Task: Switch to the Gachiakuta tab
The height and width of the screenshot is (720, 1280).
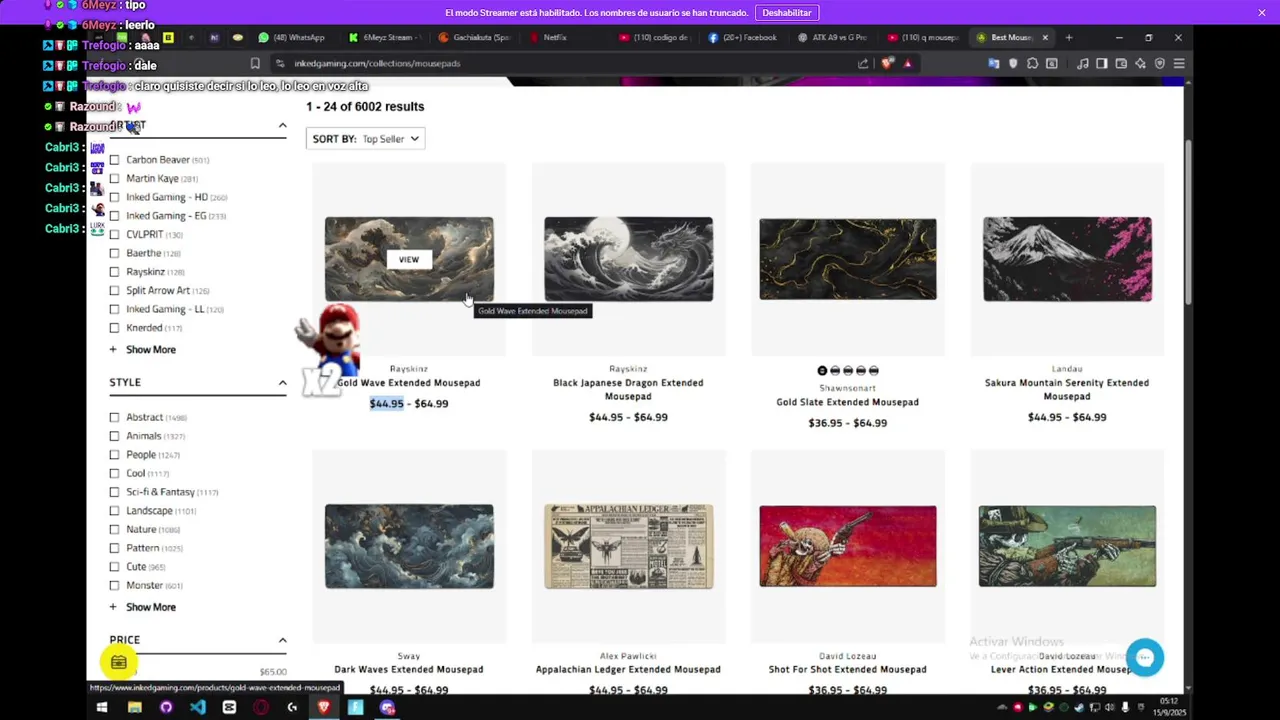Action: coord(474,37)
